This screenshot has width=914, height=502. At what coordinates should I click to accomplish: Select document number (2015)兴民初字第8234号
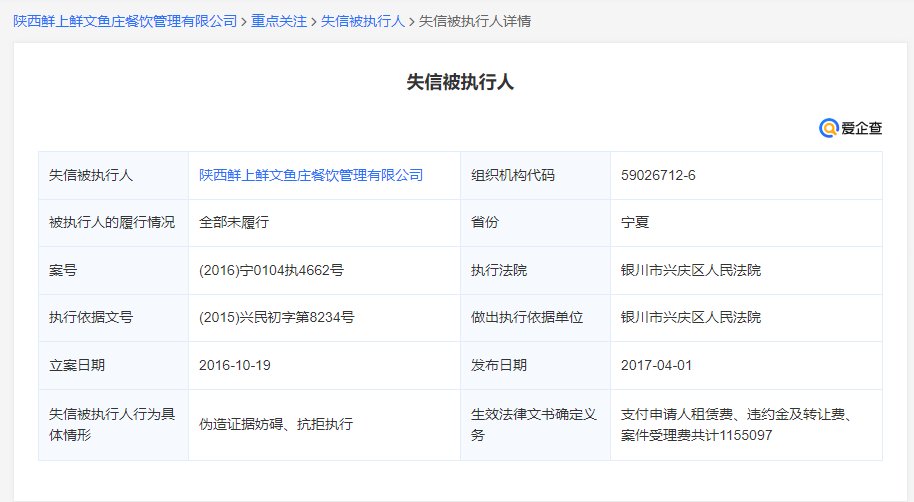coord(277,317)
